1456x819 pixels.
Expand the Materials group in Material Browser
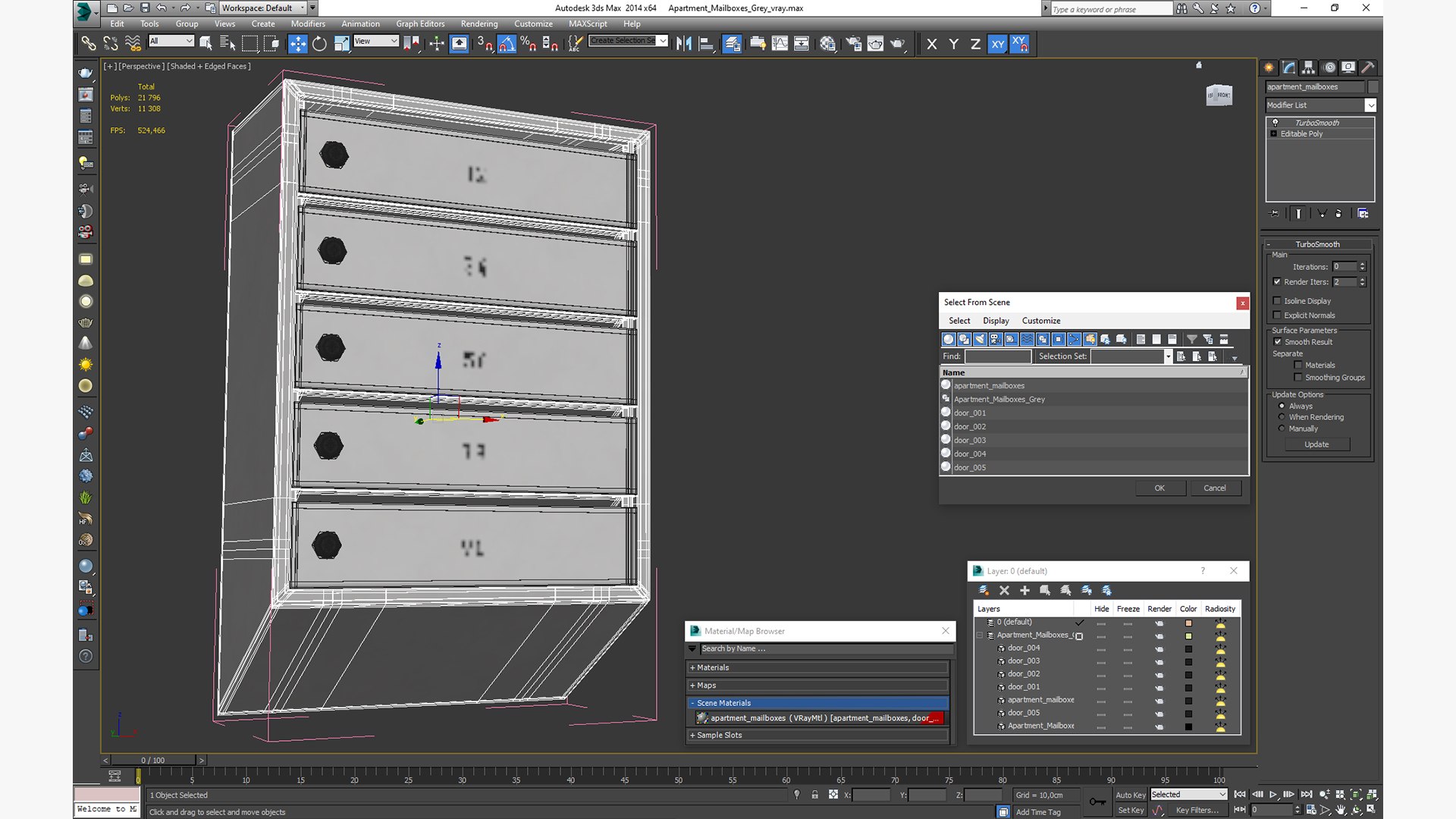click(x=818, y=668)
